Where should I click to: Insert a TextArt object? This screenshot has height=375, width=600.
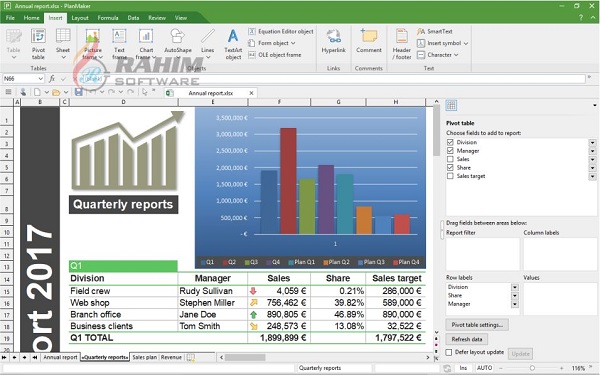pyautogui.click(x=233, y=44)
